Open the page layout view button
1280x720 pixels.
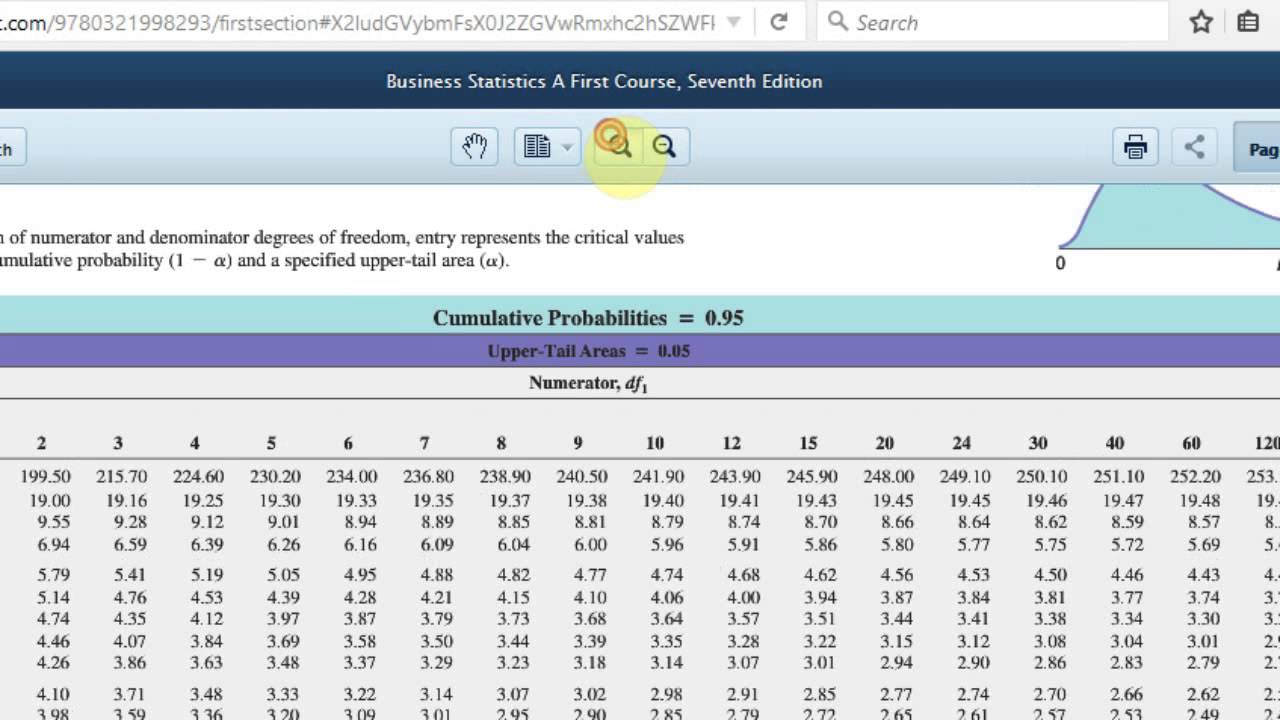coord(537,147)
